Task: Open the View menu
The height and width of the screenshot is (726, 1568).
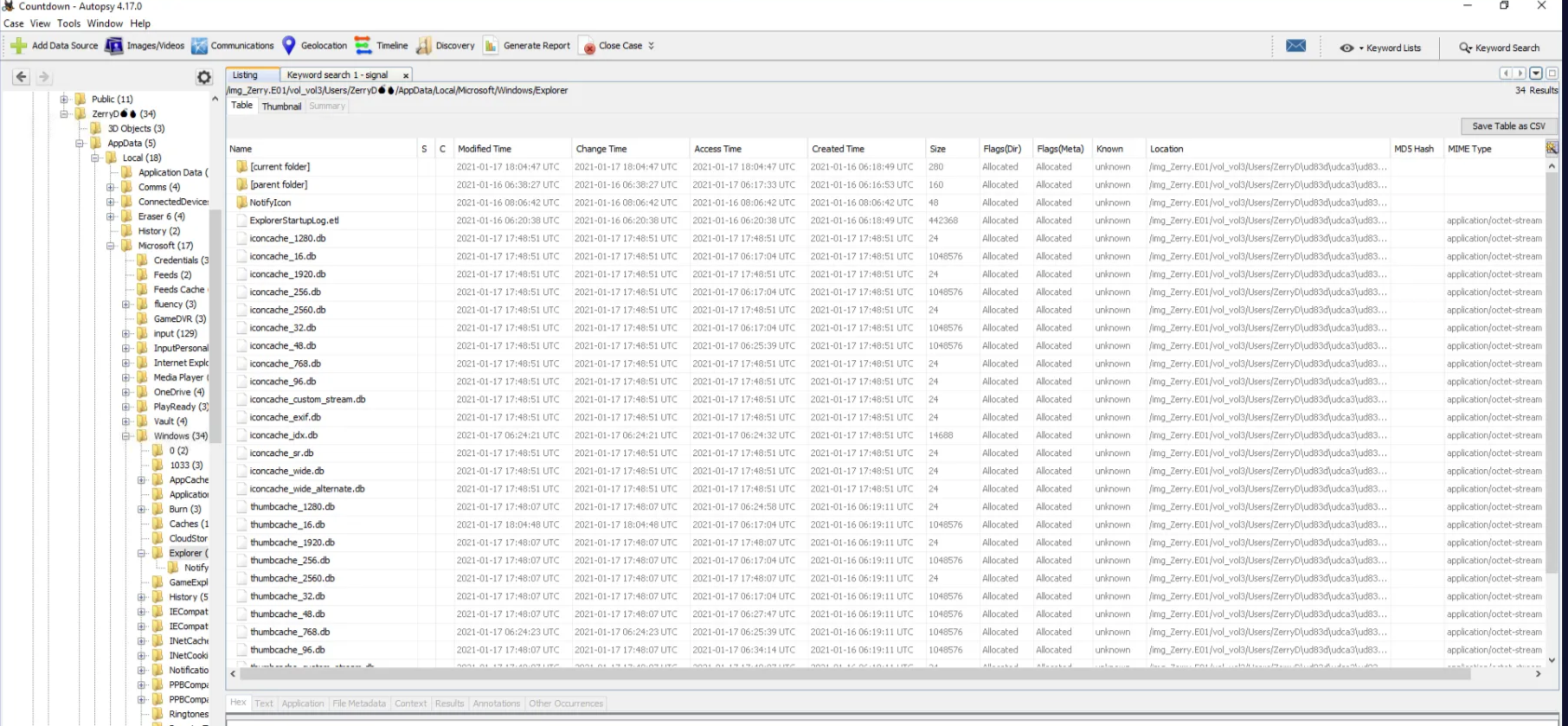Action: [x=41, y=23]
